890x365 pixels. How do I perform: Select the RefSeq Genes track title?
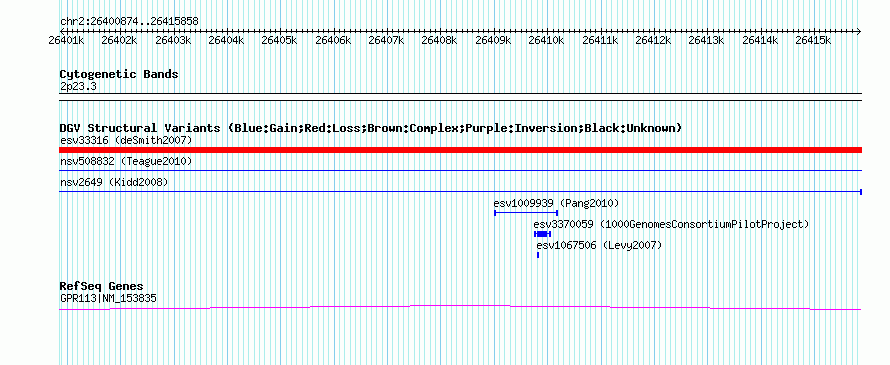pyautogui.click(x=102, y=286)
